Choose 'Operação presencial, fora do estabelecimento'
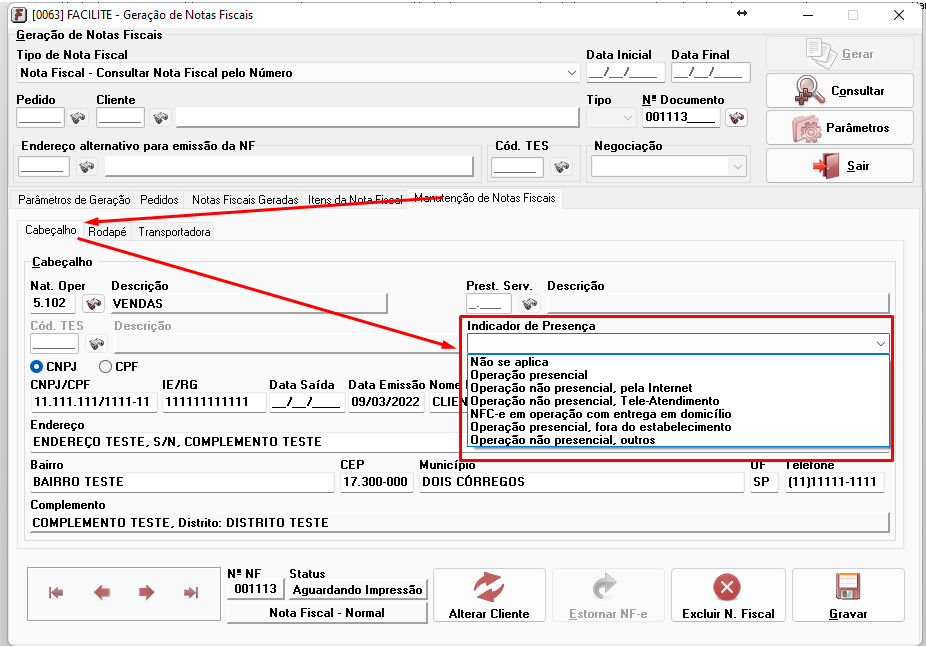This screenshot has width=926, height=647. tap(678, 427)
